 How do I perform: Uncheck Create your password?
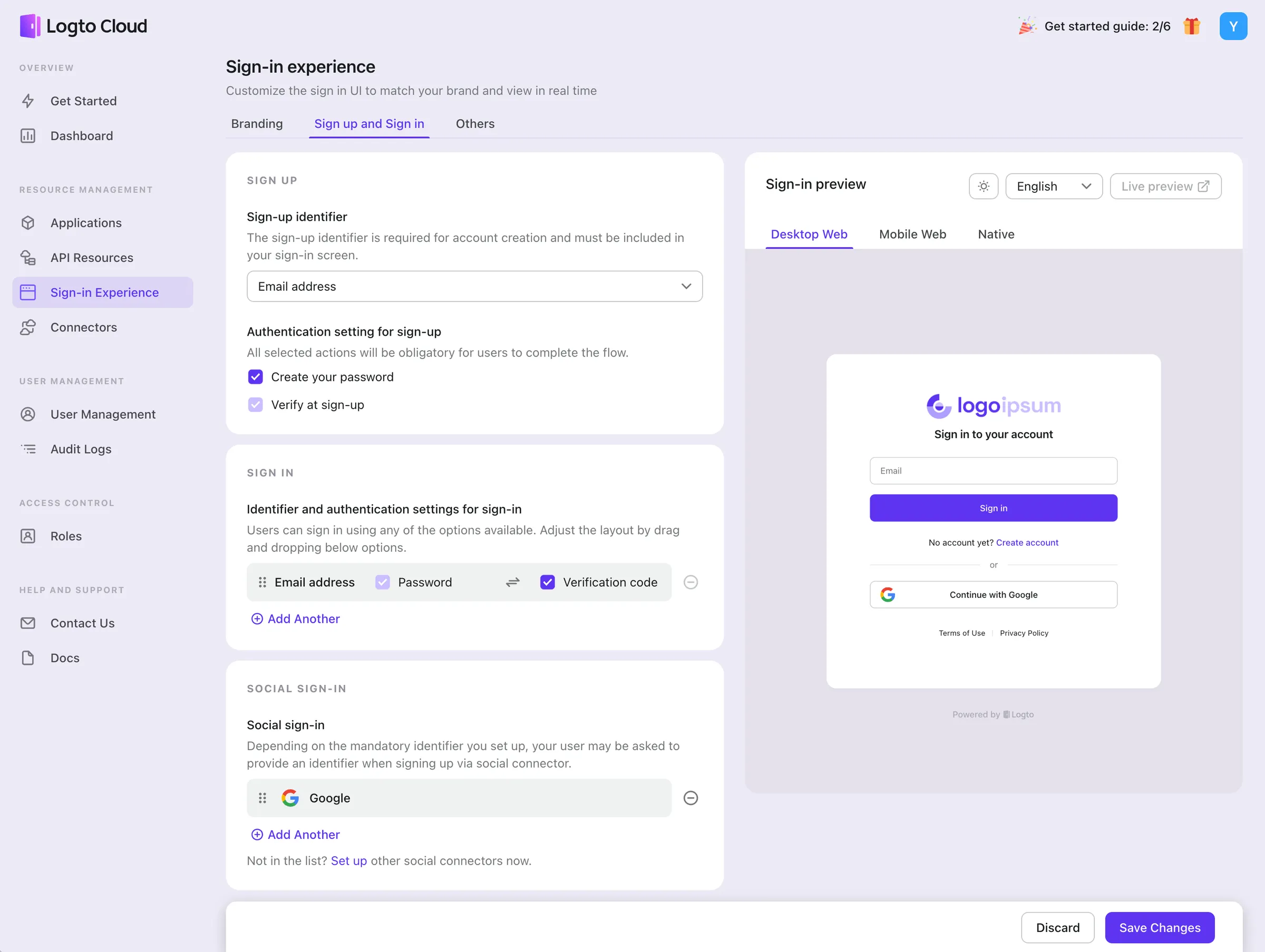point(255,376)
